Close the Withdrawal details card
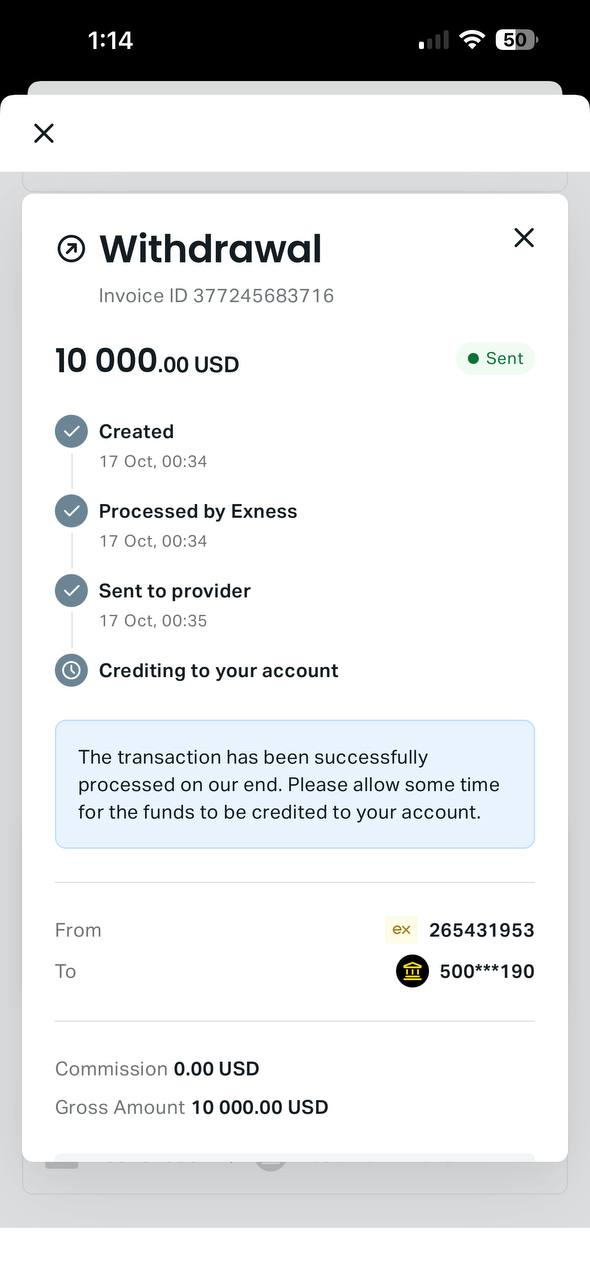Viewport: 590px width, 1280px height. [524, 237]
